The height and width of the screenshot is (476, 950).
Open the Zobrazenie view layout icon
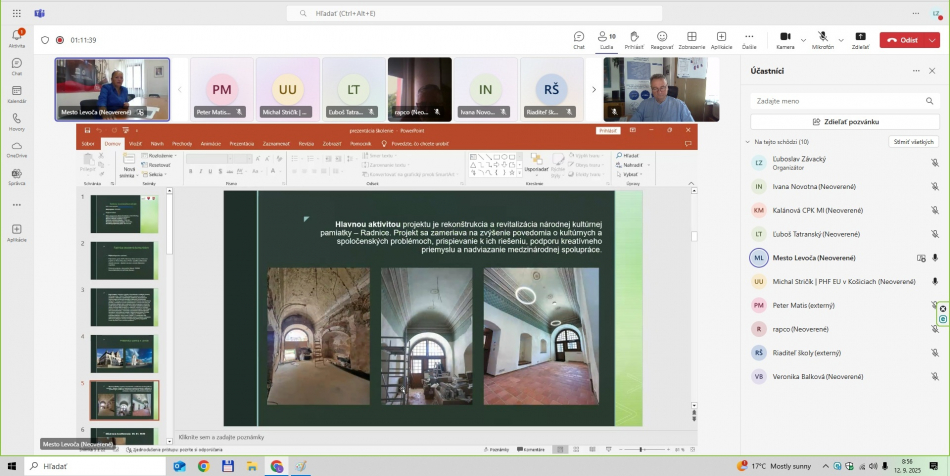coord(691,39)
